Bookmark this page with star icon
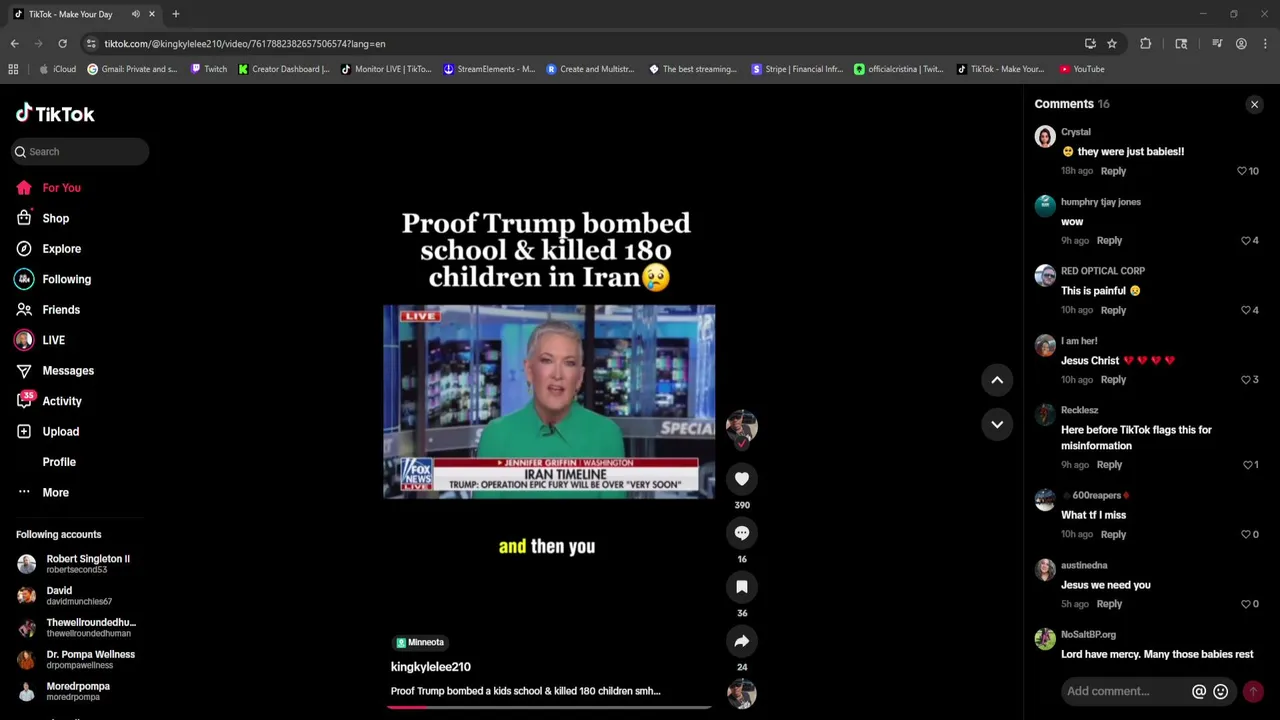Image resolution: width=1280 pixels, height=720 pixels. click(1111, 44)
